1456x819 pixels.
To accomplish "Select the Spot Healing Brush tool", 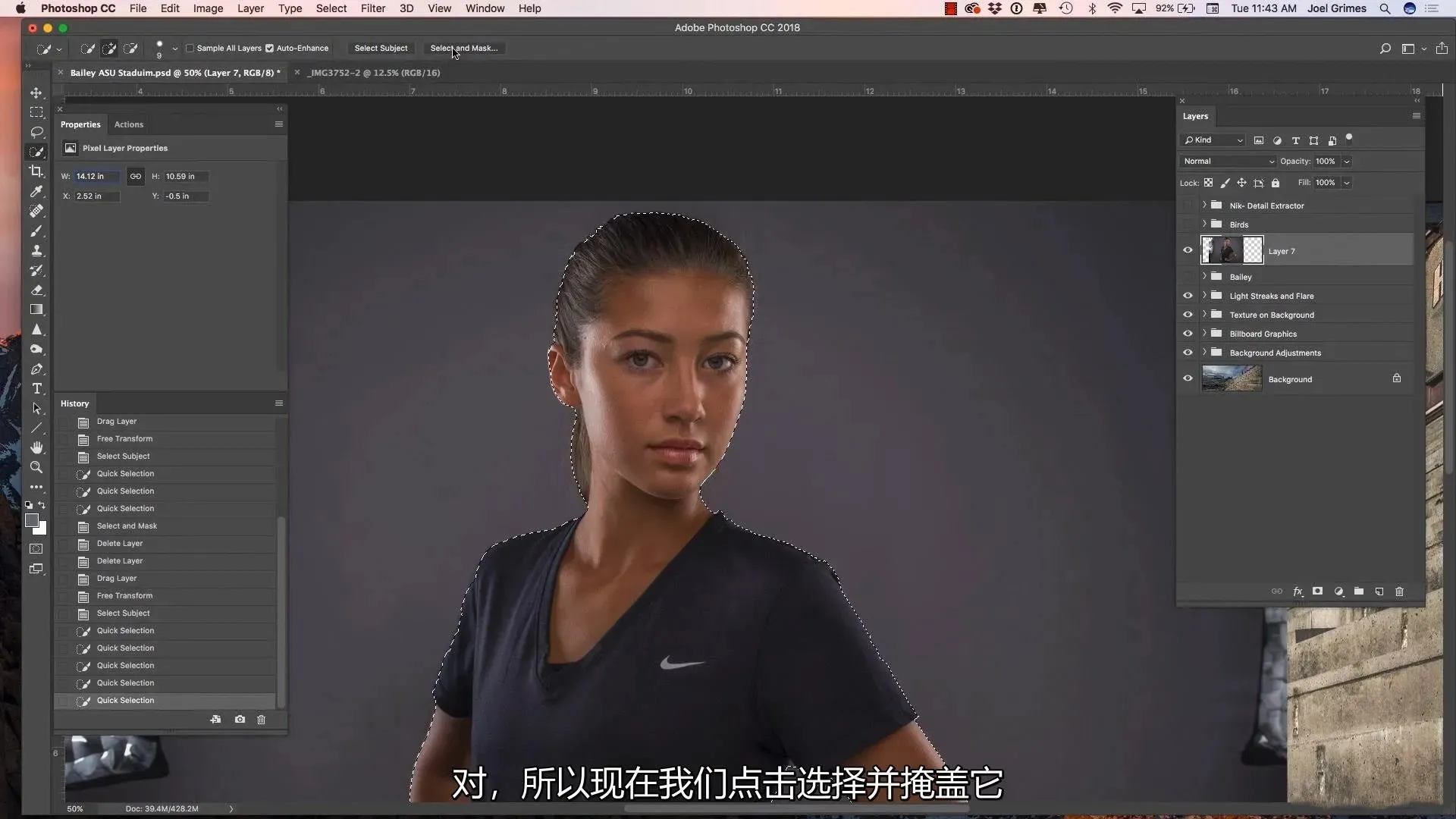I will click(36, 211).
